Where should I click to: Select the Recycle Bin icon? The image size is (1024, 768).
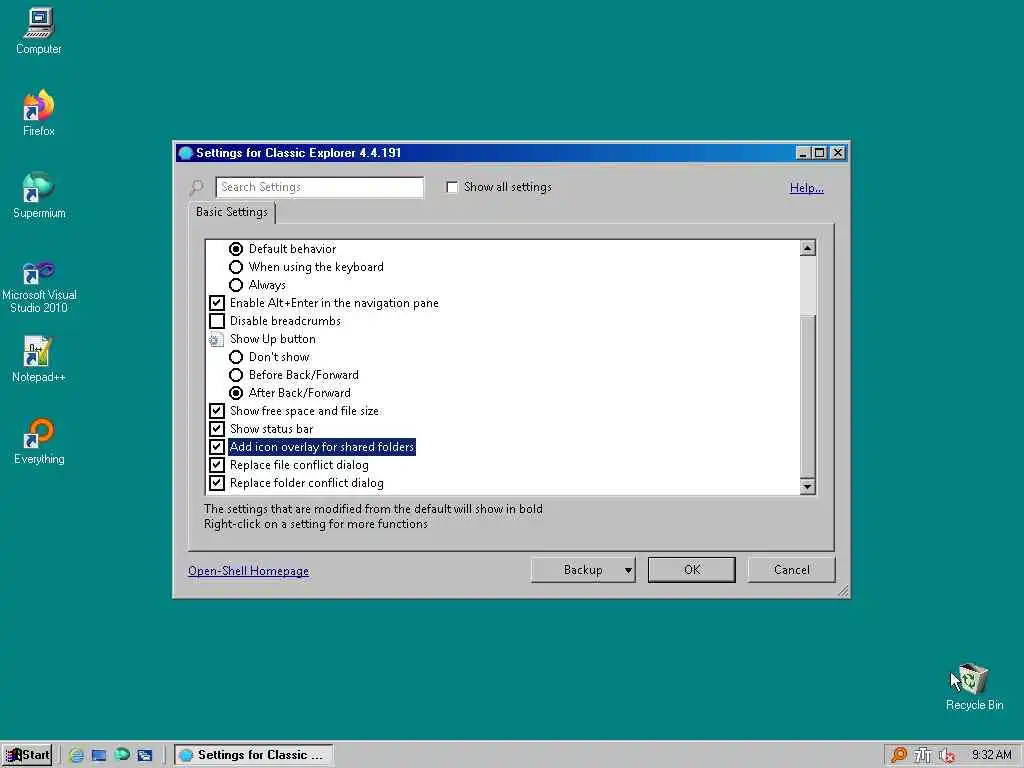coord(974,686)
